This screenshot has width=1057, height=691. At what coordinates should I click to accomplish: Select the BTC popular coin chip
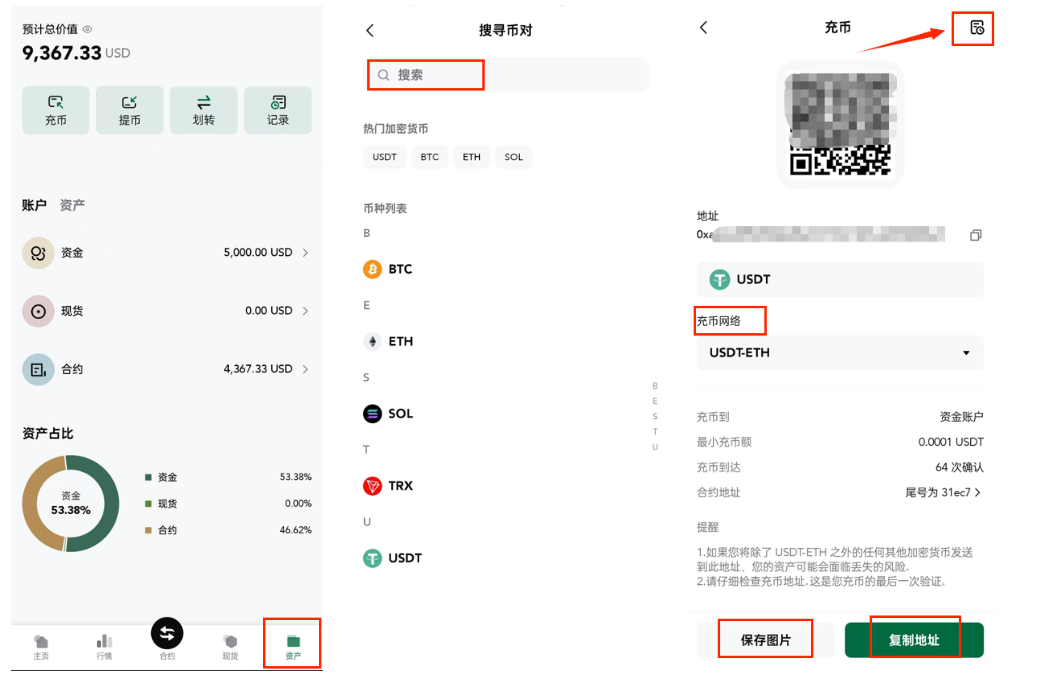pyautogui.click(x=429, y=157)
